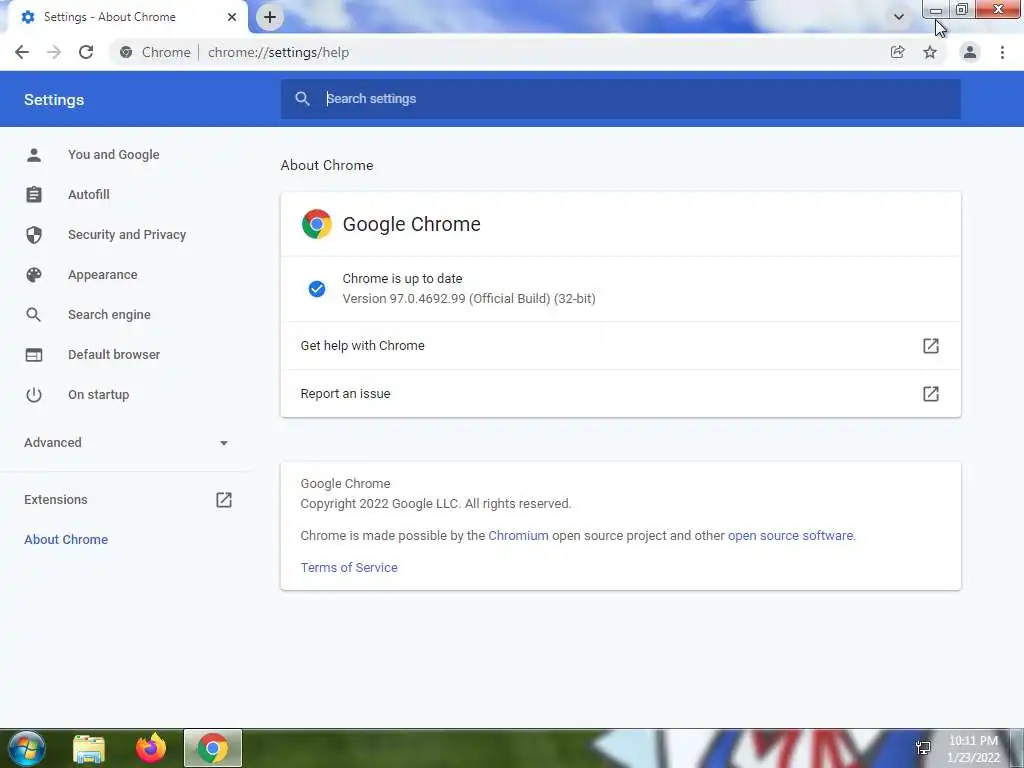Click the You and Google person icon

point(34,155)
